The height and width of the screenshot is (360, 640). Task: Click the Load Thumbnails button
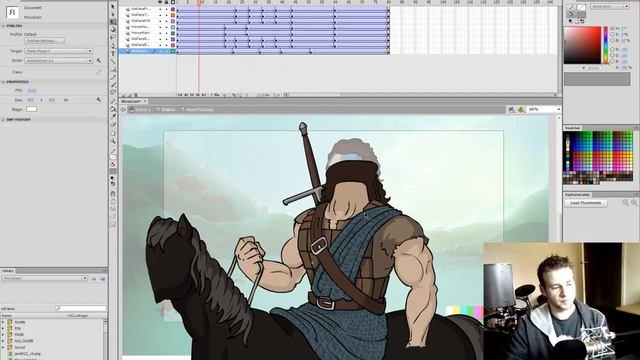point(586,203)
